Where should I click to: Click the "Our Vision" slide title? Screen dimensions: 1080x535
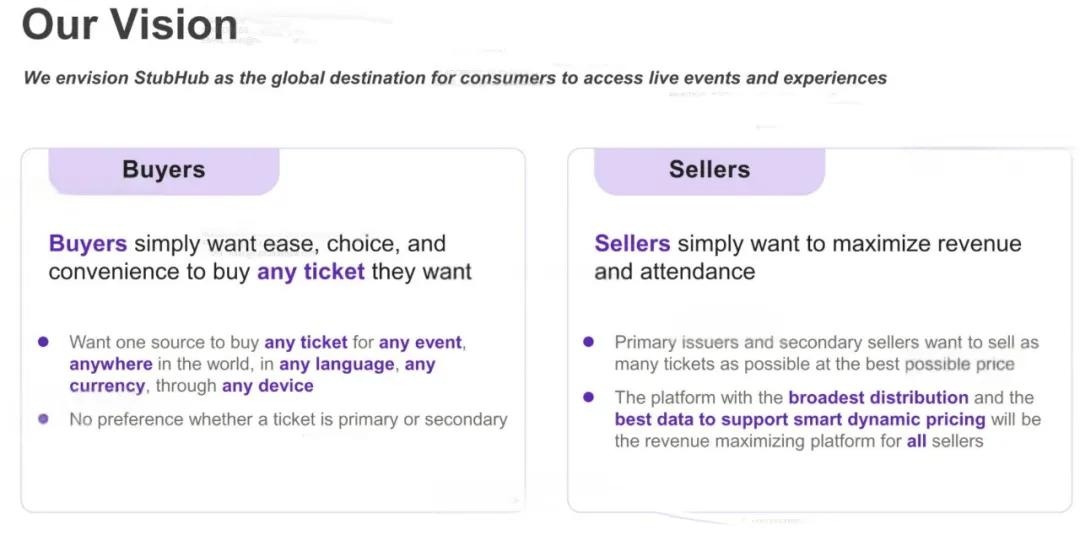tap(130, 26)
